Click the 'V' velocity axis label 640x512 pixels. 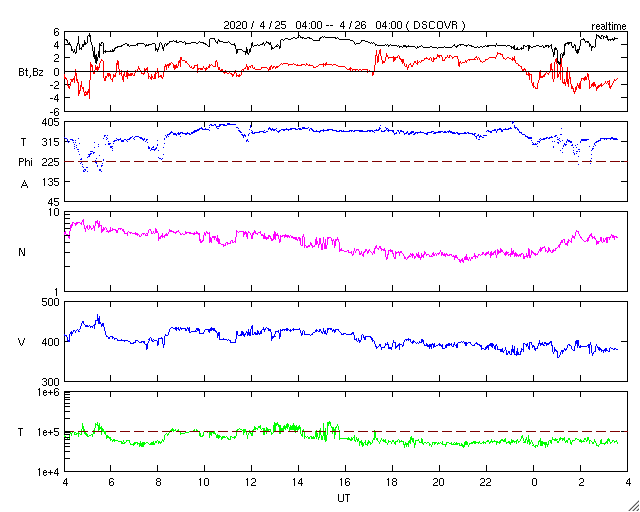point(22,342)
